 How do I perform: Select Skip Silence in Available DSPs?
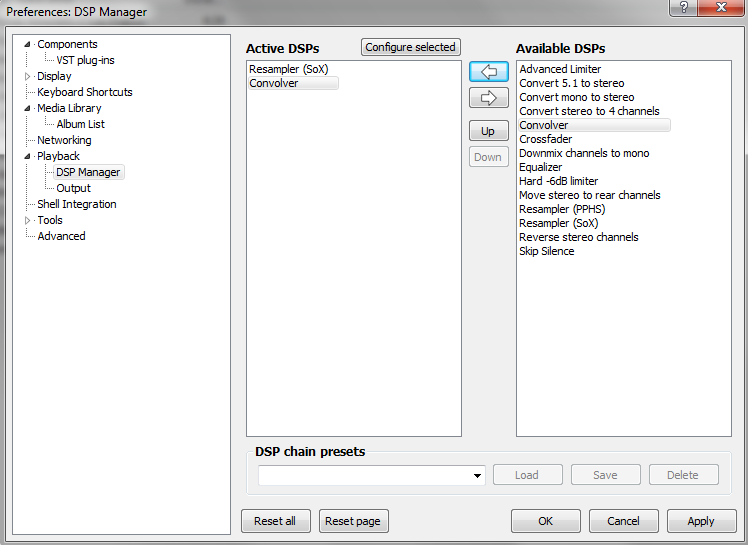tap(547, 251)
